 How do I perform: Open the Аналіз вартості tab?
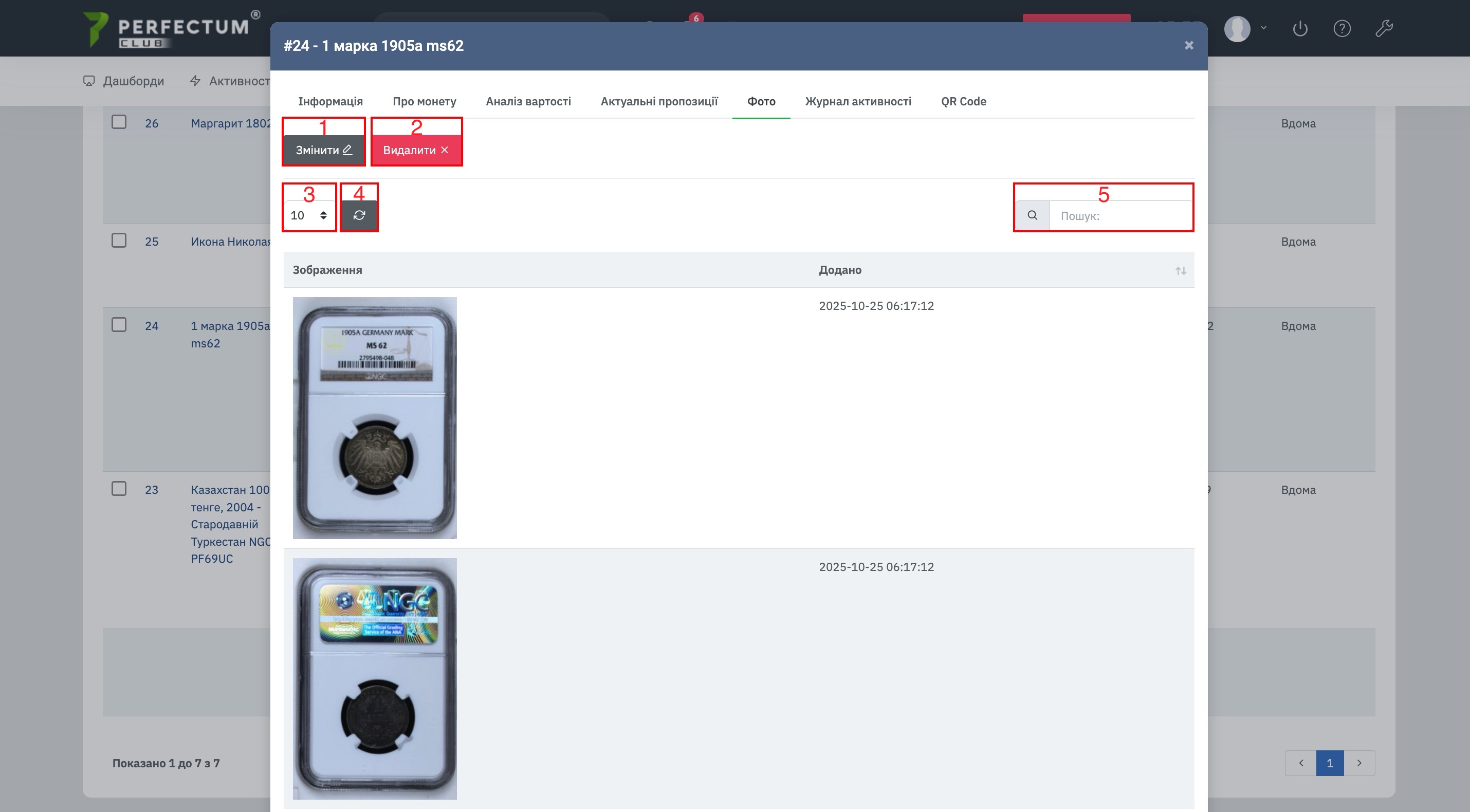[x=528, y=102]
